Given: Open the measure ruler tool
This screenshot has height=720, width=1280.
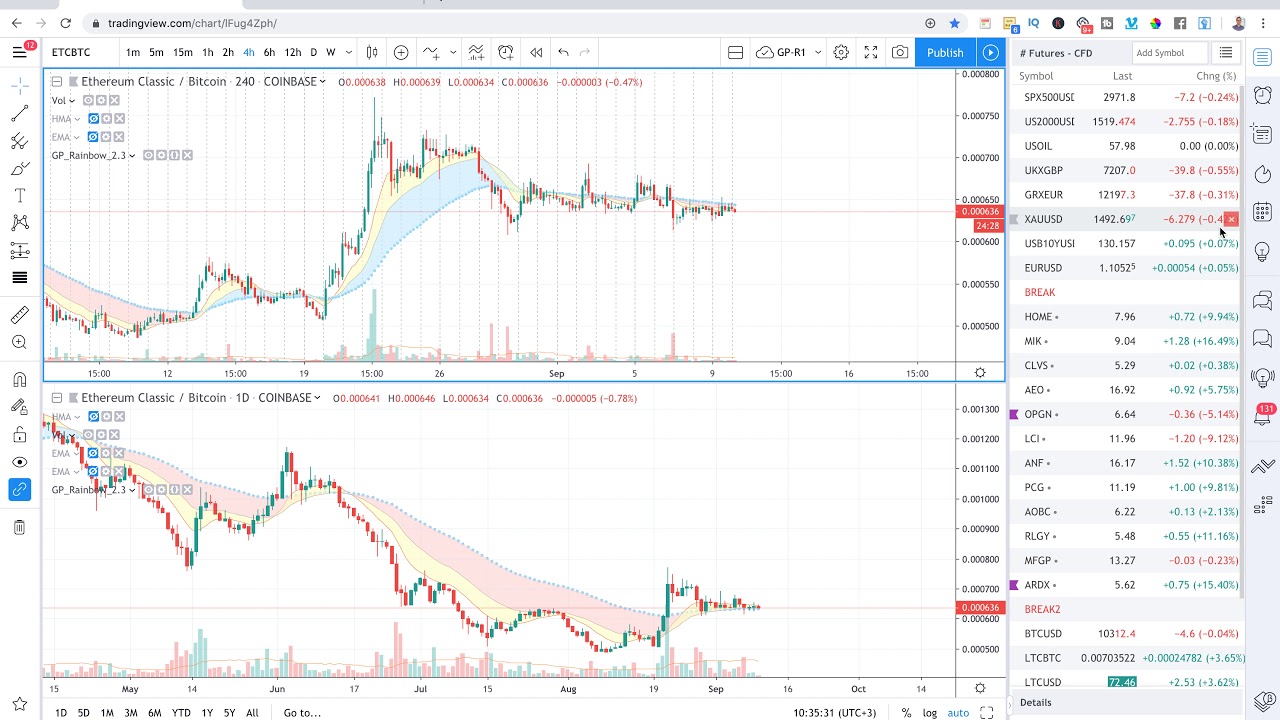Looking at the screenshot, I should pos(19,315).
